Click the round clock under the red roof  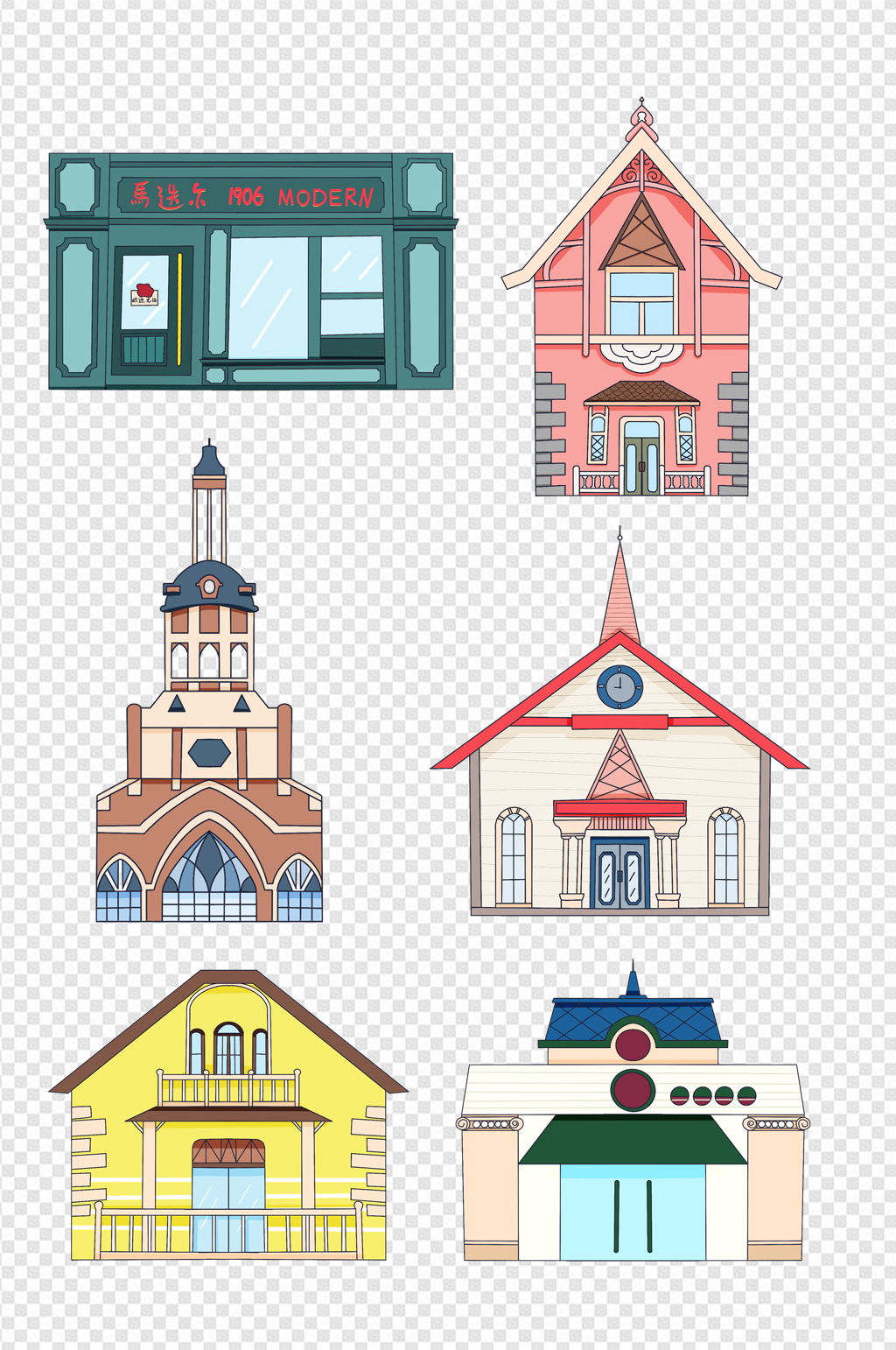pyautogui.click(x=619, y=686)
